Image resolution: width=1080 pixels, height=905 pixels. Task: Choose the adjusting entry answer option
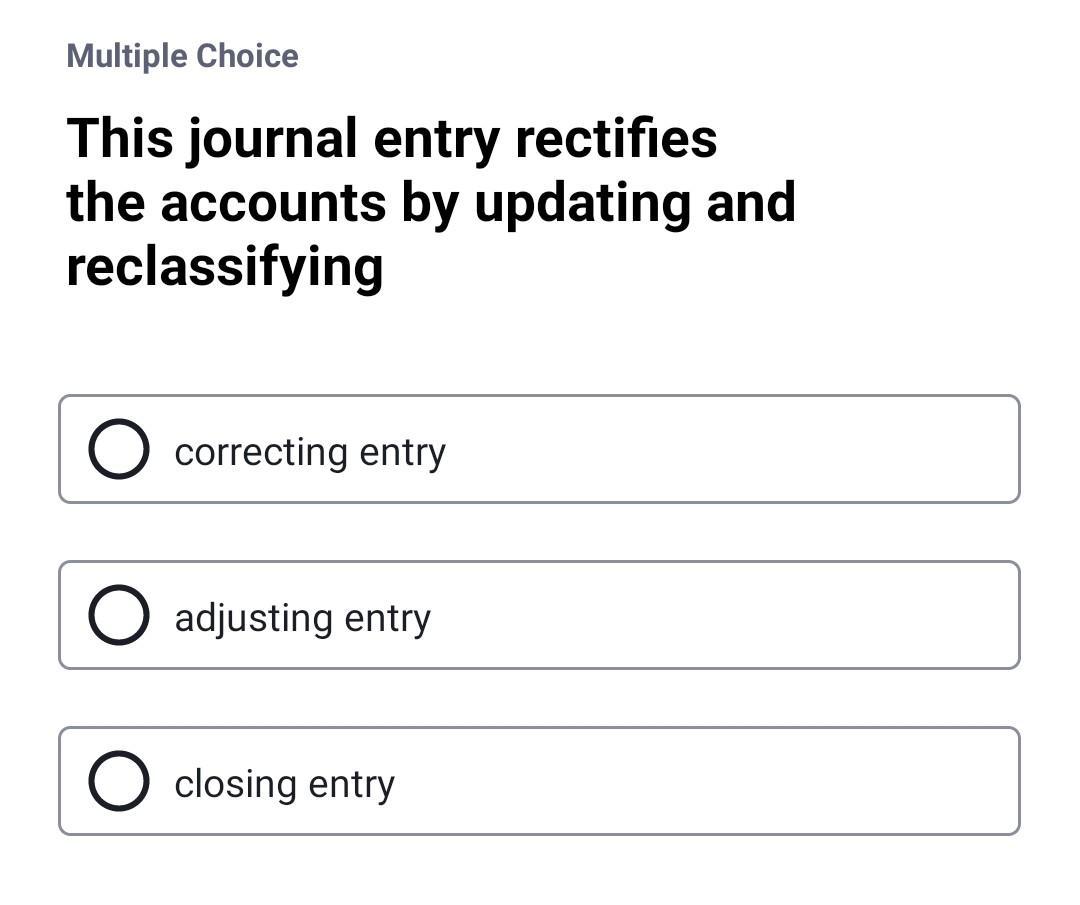click(540, 614)
